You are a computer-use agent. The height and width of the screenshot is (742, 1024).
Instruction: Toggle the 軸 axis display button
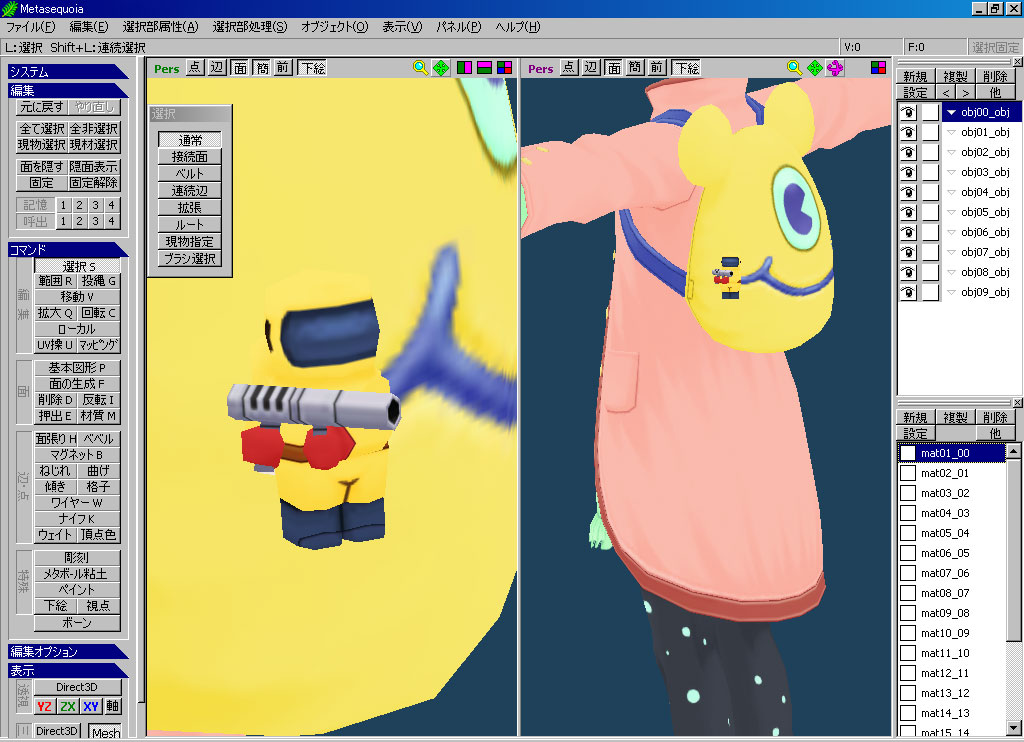(113, 706)
